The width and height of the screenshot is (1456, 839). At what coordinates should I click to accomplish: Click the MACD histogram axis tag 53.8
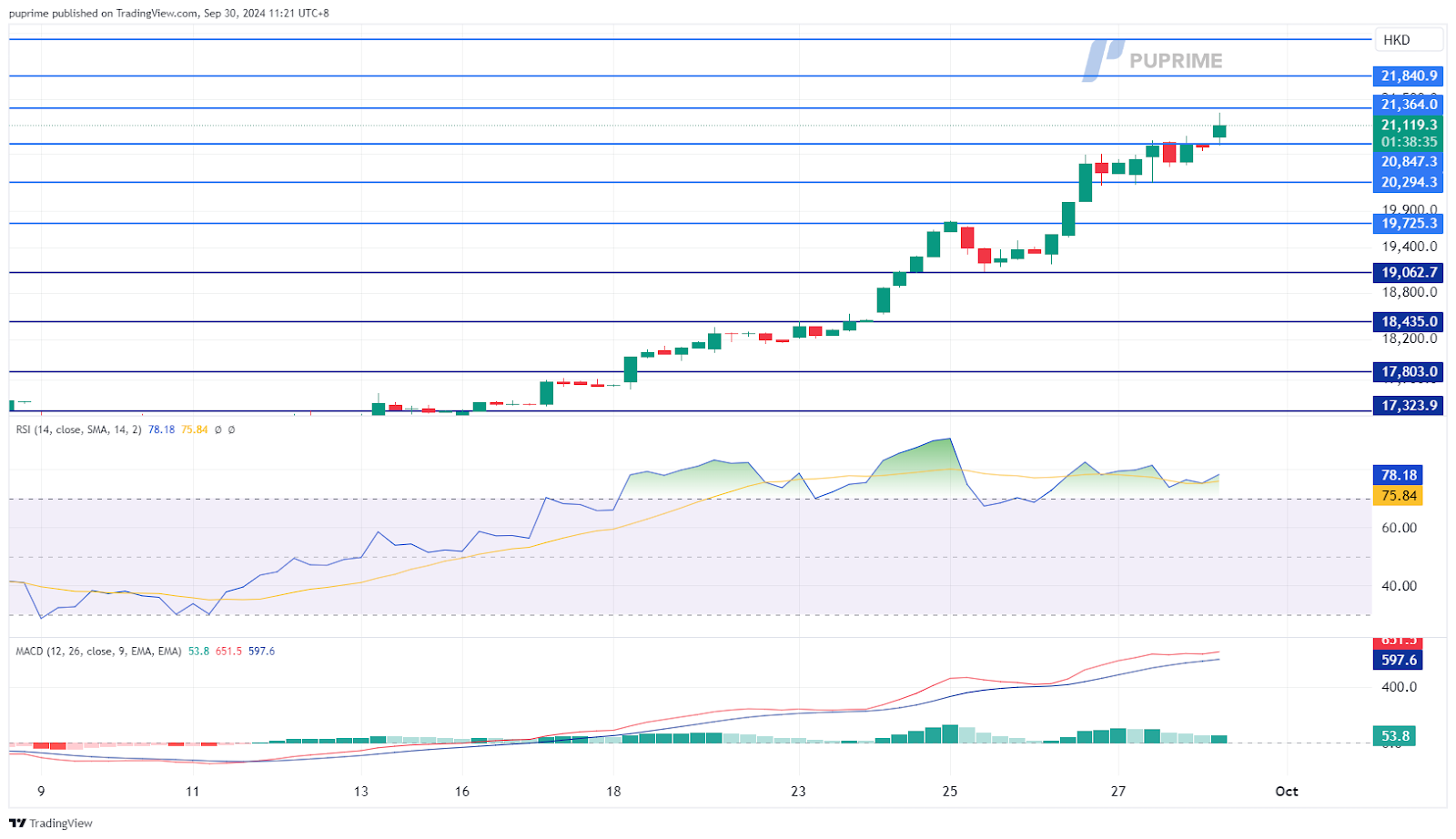click(1394, 736)
